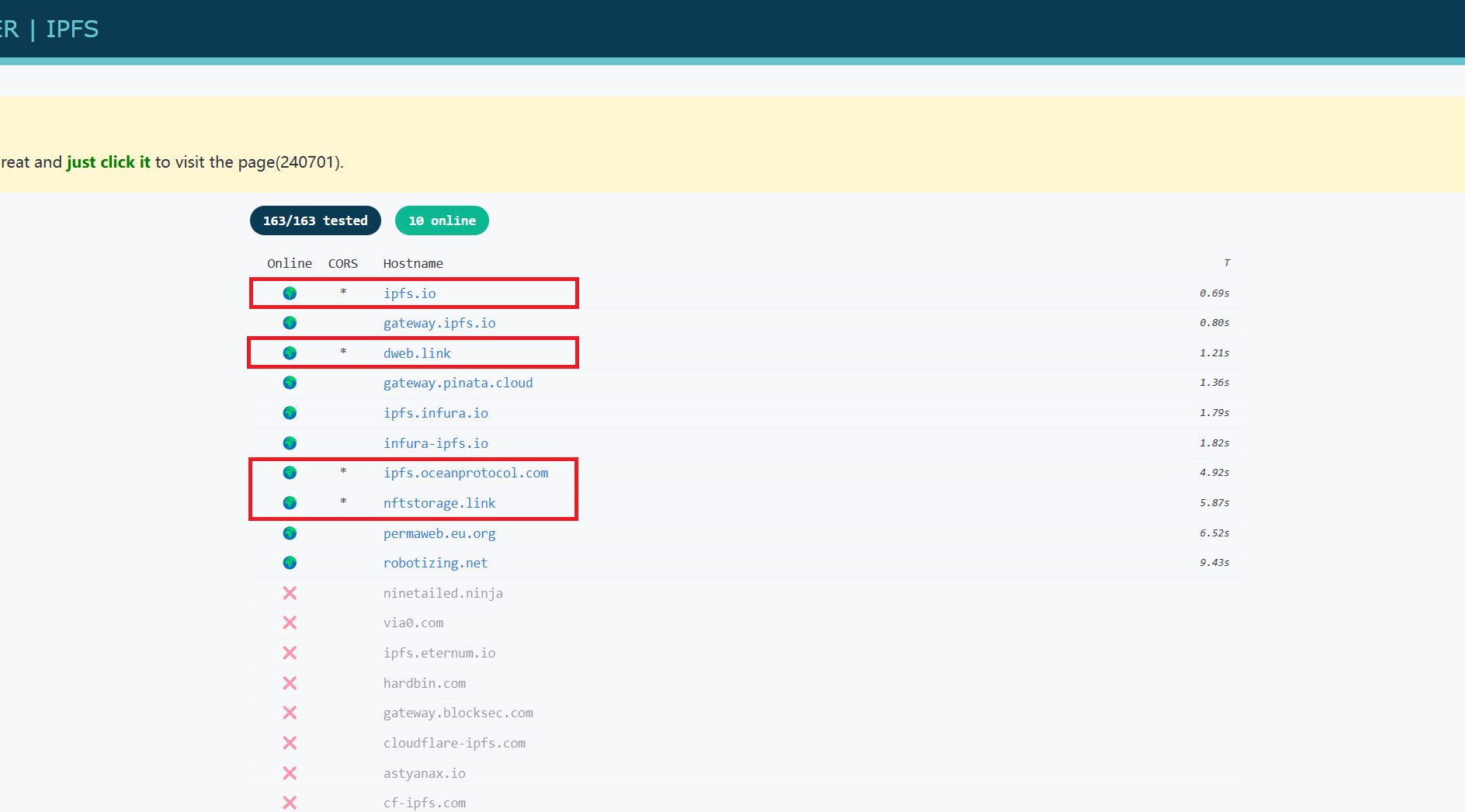Click the 9.43s response time value
The image size is (1465, 812).
[x=1214, y=563]
